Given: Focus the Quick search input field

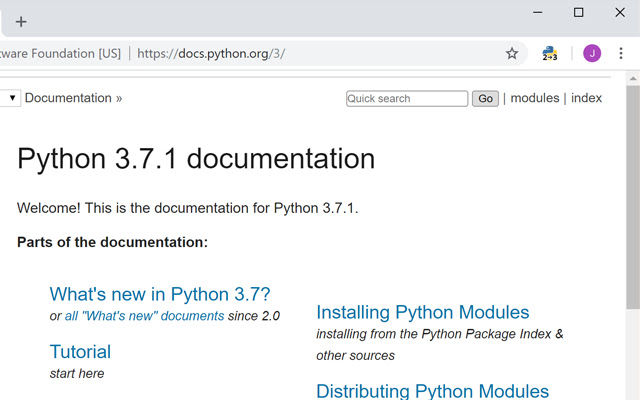Looking at the screenshot, I should 407,98.
